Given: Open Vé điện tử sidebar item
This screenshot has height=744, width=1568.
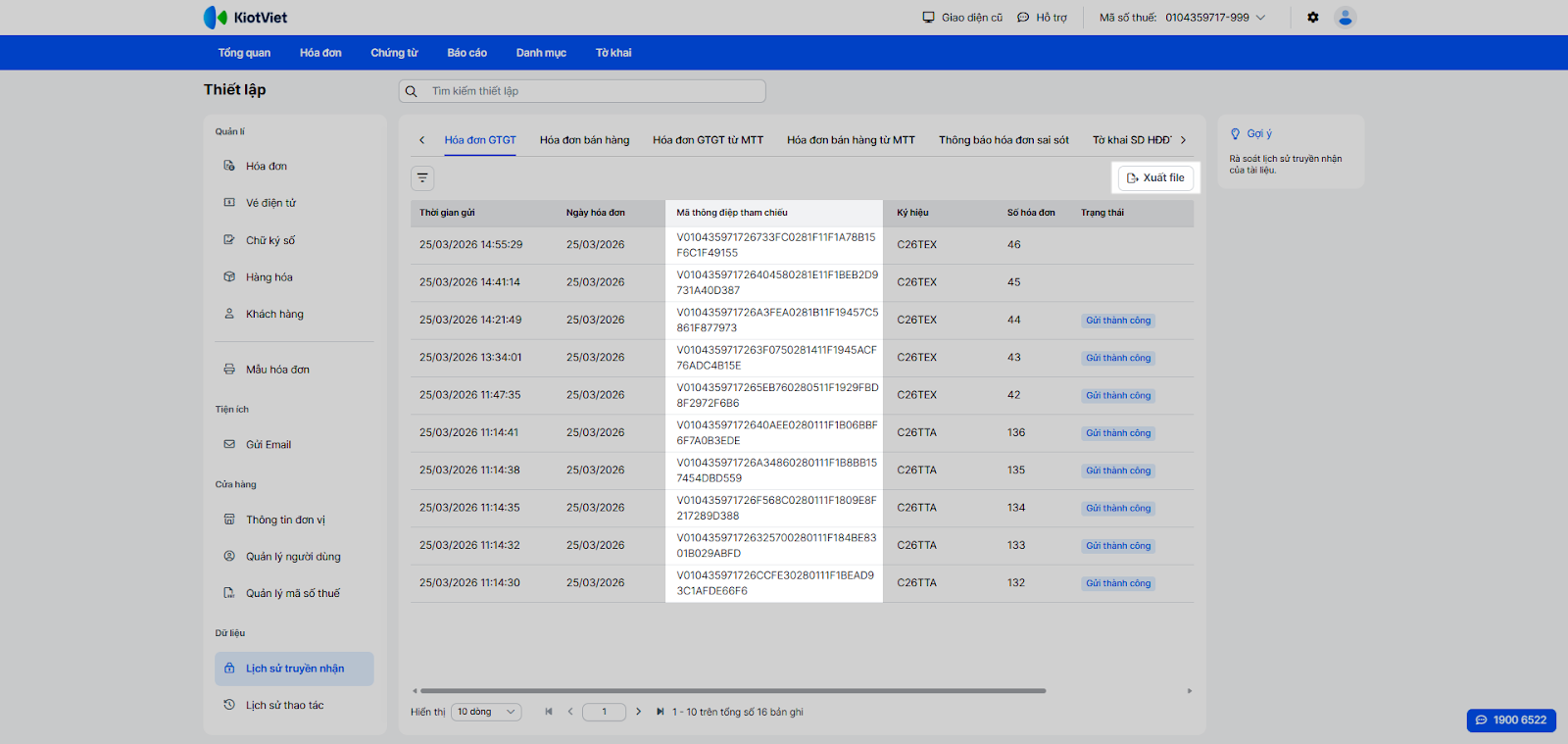Looking at the screenshot, I should pyautogui.click(x=270, y=203).
